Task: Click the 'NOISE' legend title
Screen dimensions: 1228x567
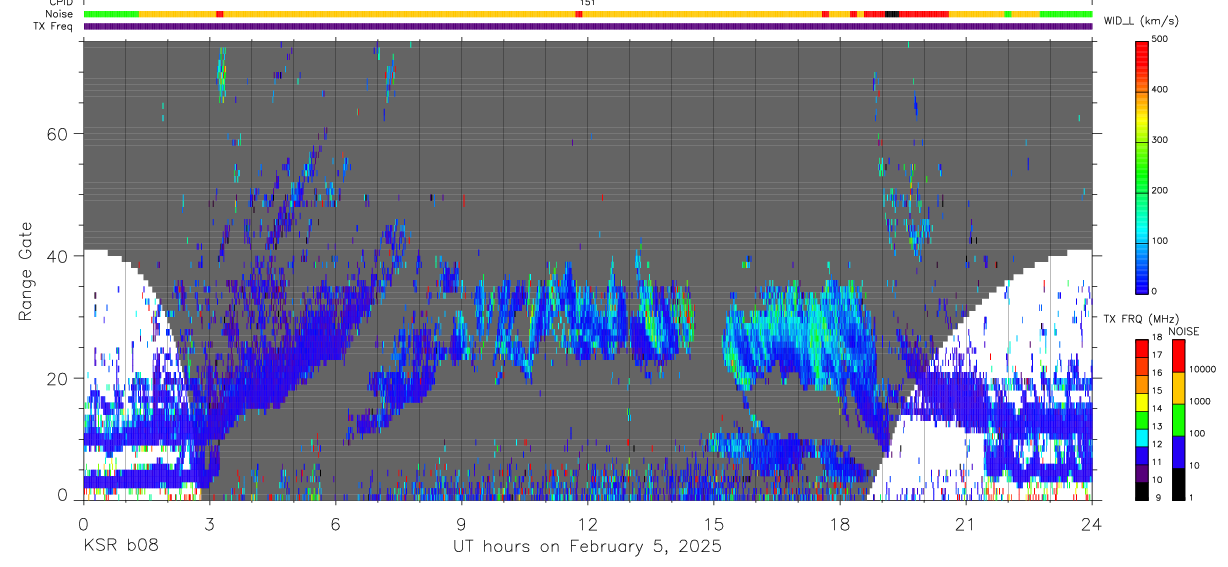Action: pos(1183,331)
